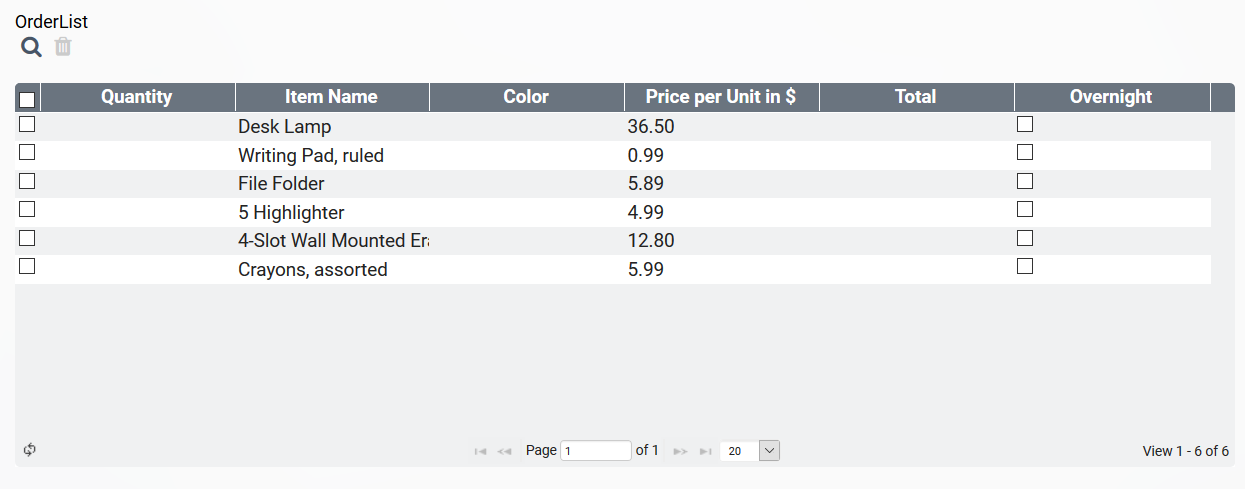Open the rows-per-page dropdown

coord(769,451)
